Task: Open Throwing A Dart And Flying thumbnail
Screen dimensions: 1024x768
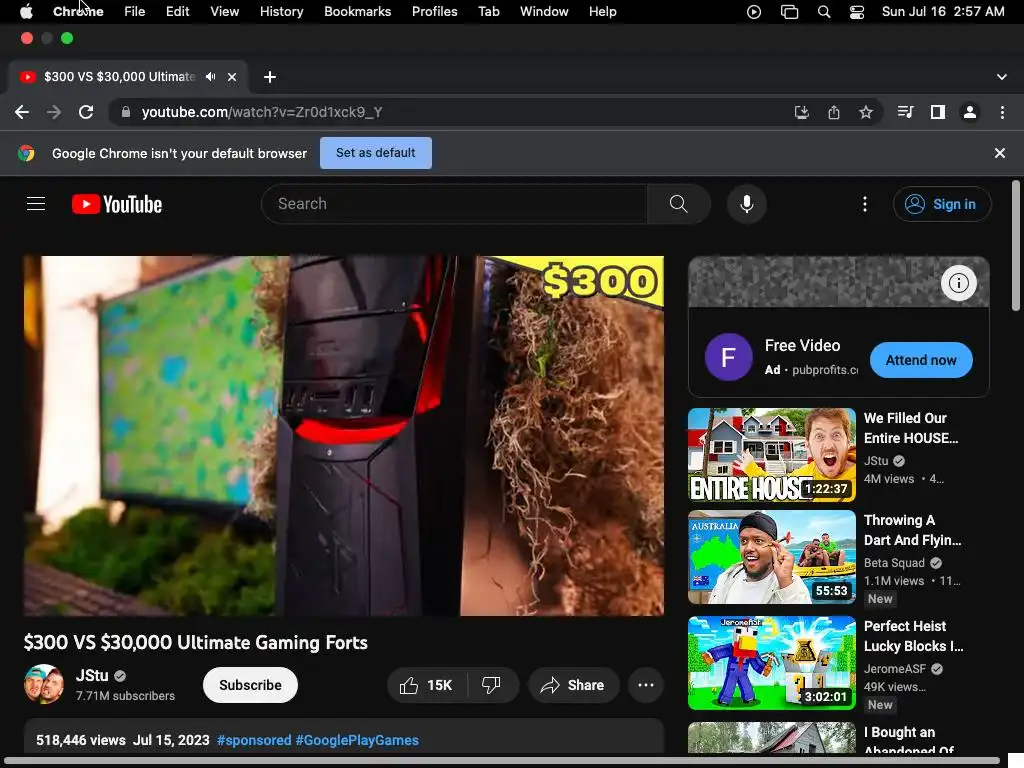Action: 771,557
